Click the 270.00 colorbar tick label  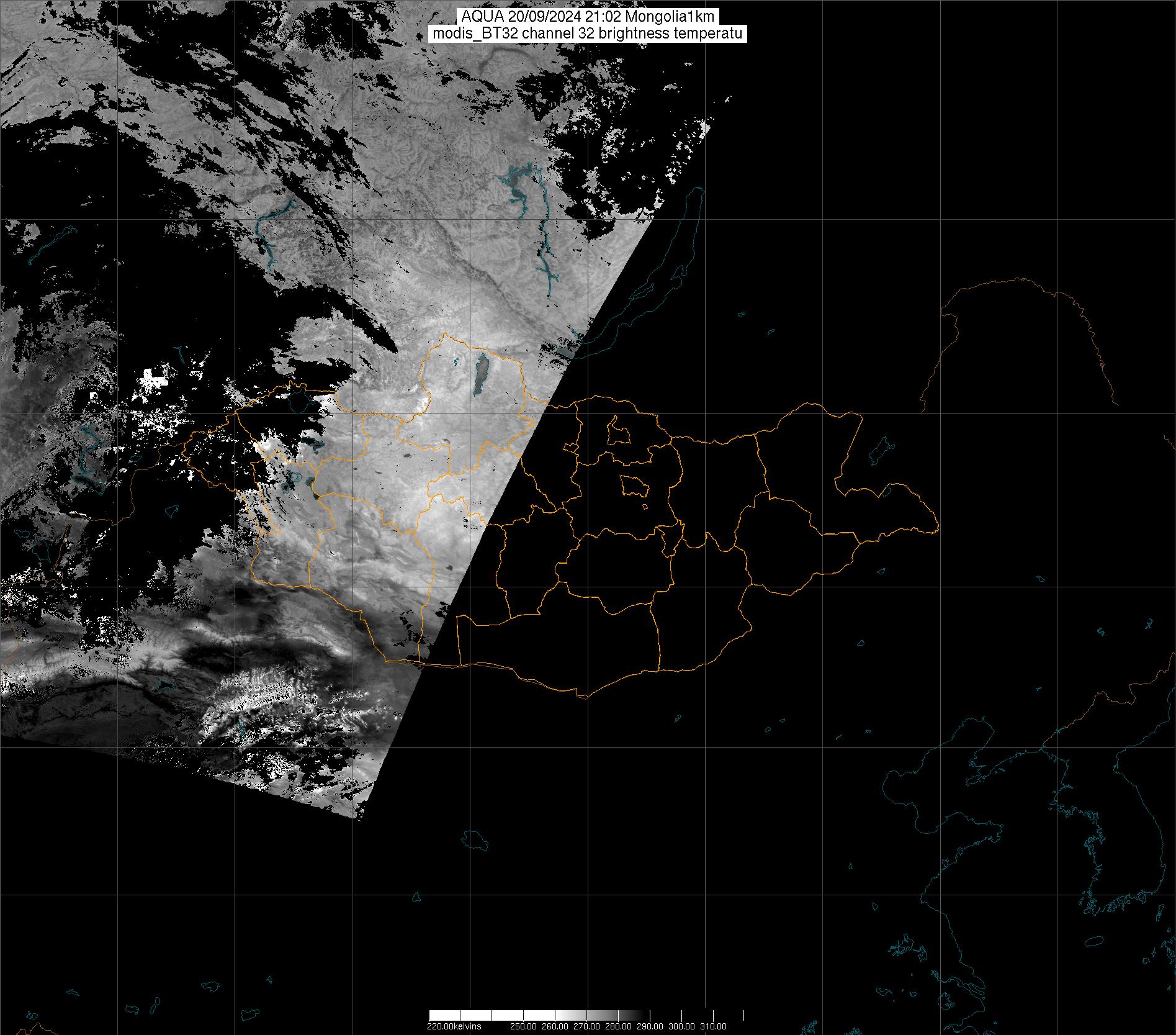(x=587, y=1026)
